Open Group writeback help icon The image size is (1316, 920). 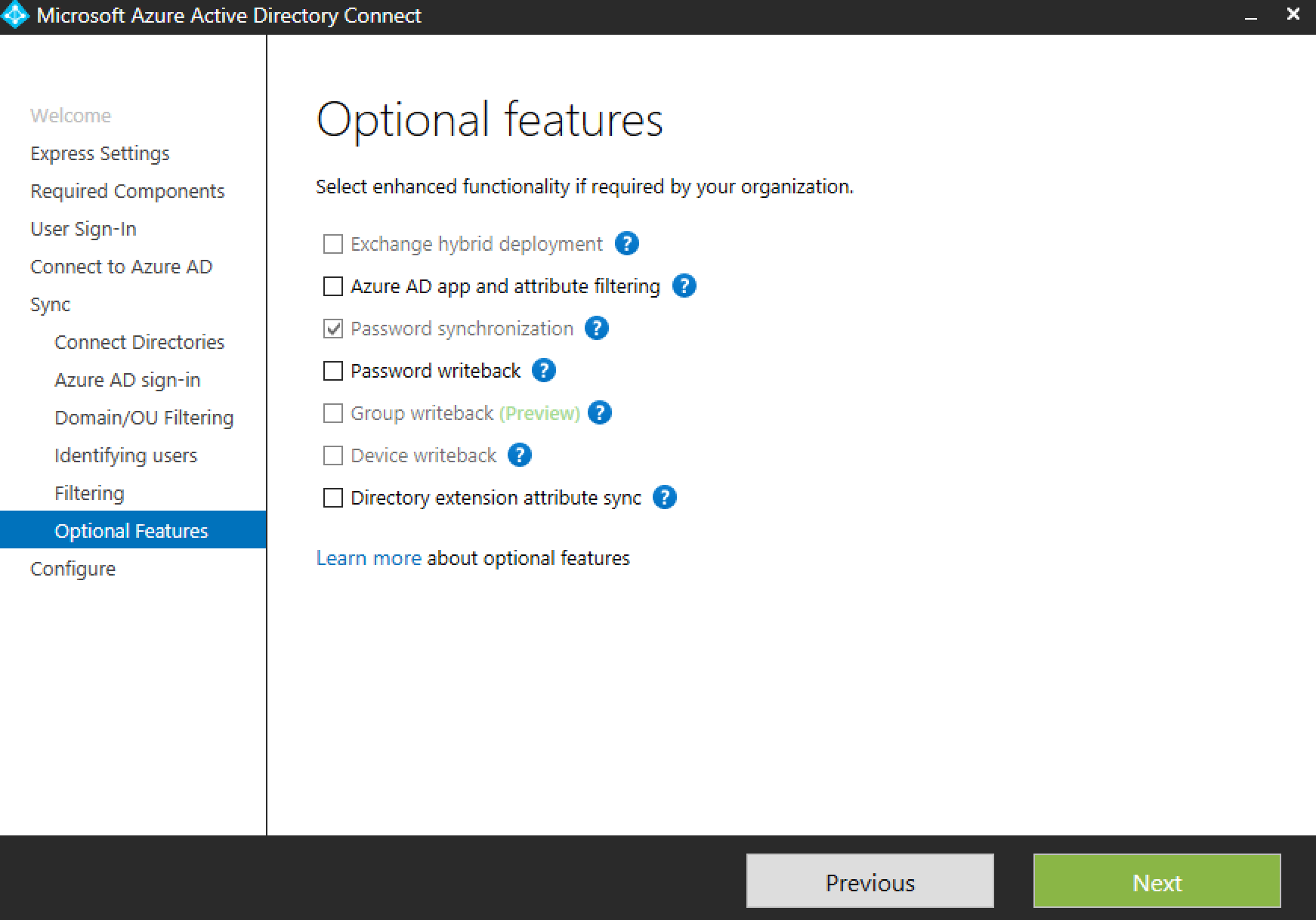(599, 413)
